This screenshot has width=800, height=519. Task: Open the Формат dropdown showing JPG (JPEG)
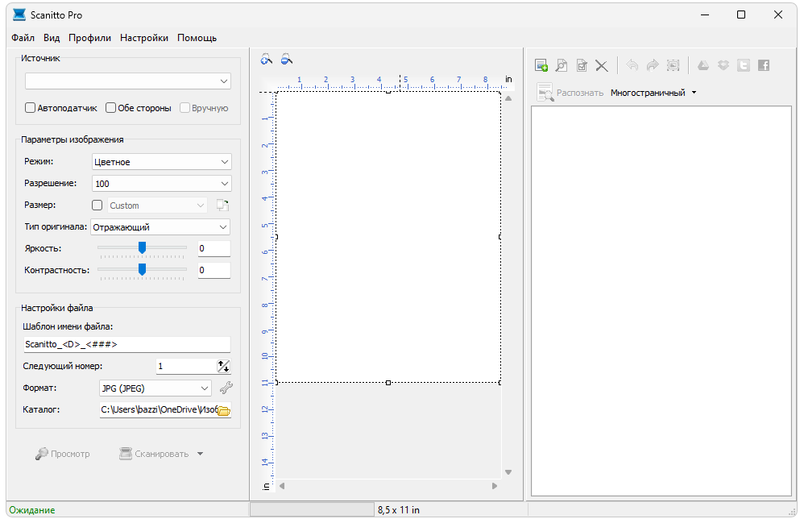coord(154,388)
